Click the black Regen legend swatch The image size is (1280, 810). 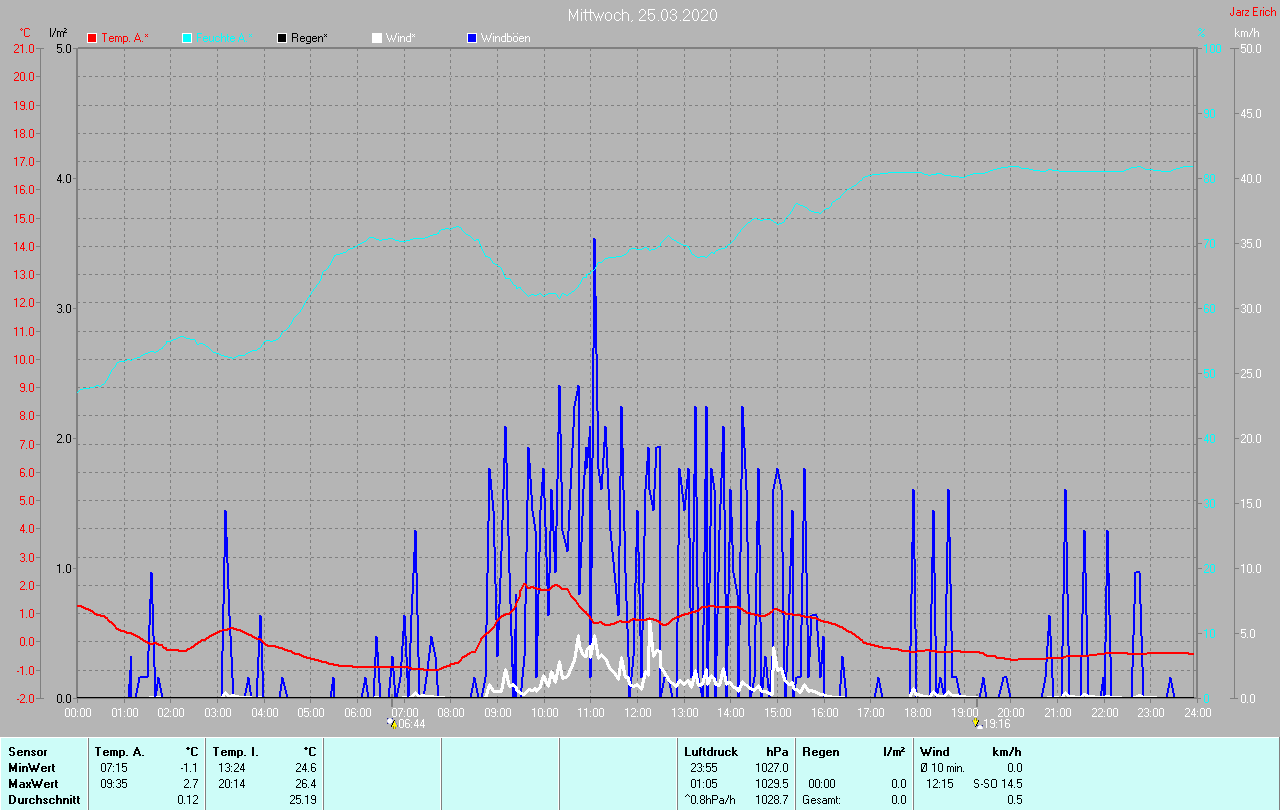tap(282, 38)
